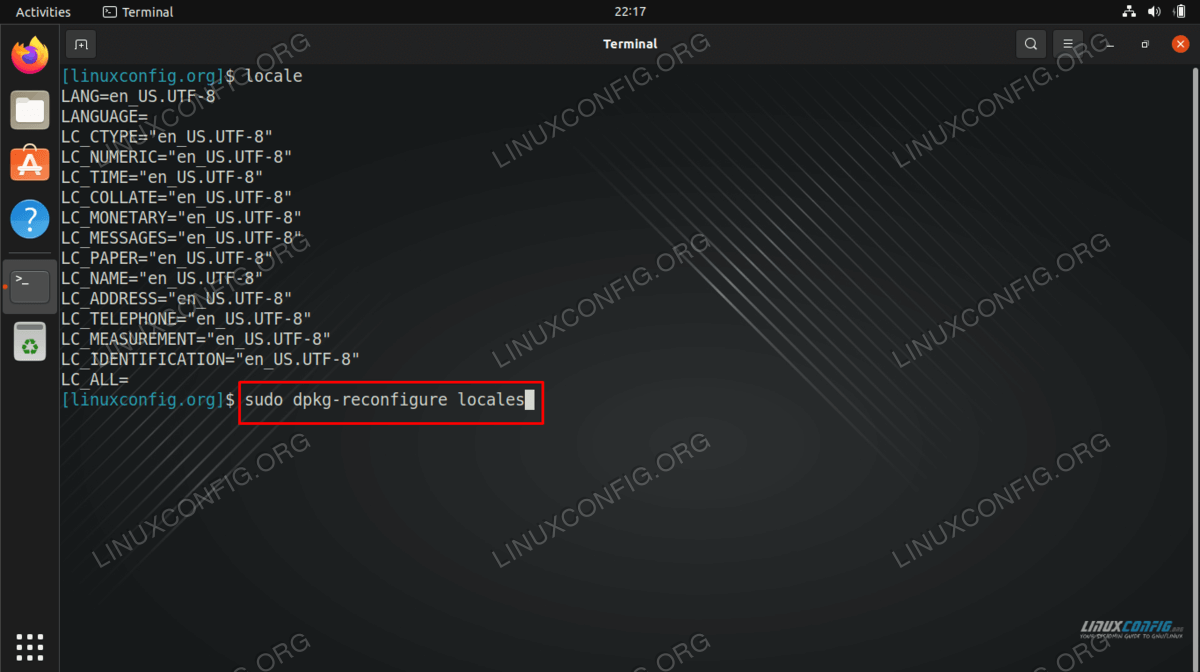Viewport: 1200px width, 672px height.
Task: Click the LANGUAGE= output line
Action: pyautogui.click(x=105, y=116)
